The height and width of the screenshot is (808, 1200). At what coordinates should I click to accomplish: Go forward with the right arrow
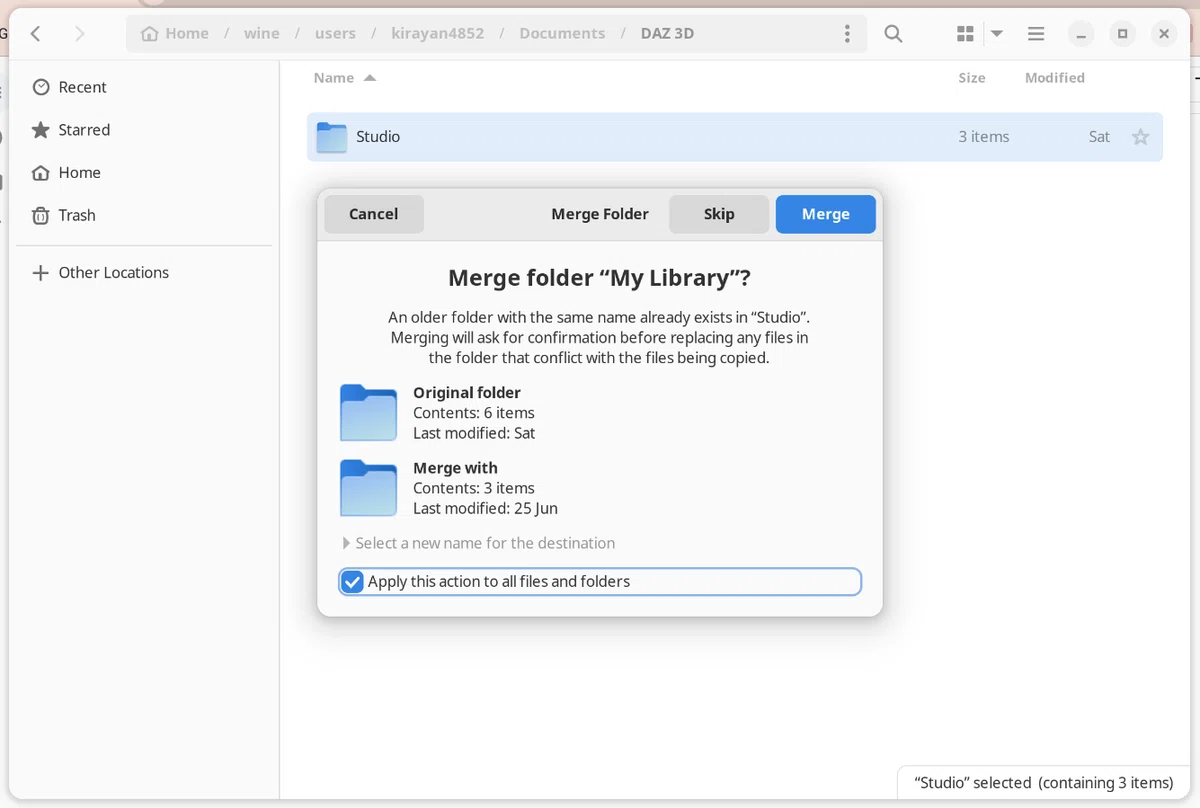79,34
